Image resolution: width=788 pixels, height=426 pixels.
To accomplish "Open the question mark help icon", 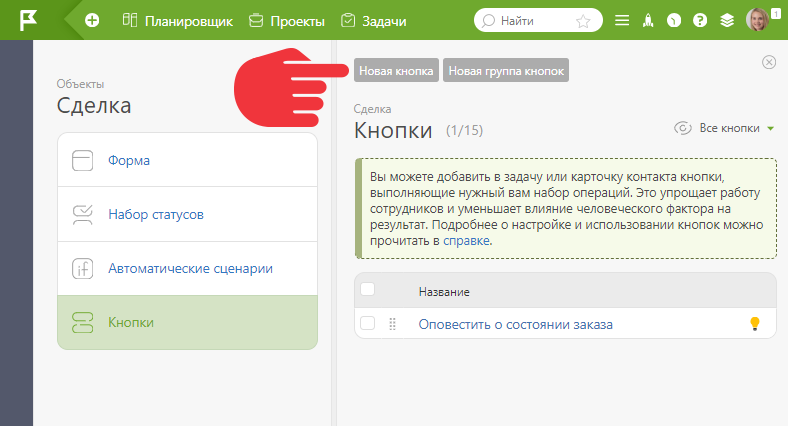I will pyautogui.click(x=700, y=21).
